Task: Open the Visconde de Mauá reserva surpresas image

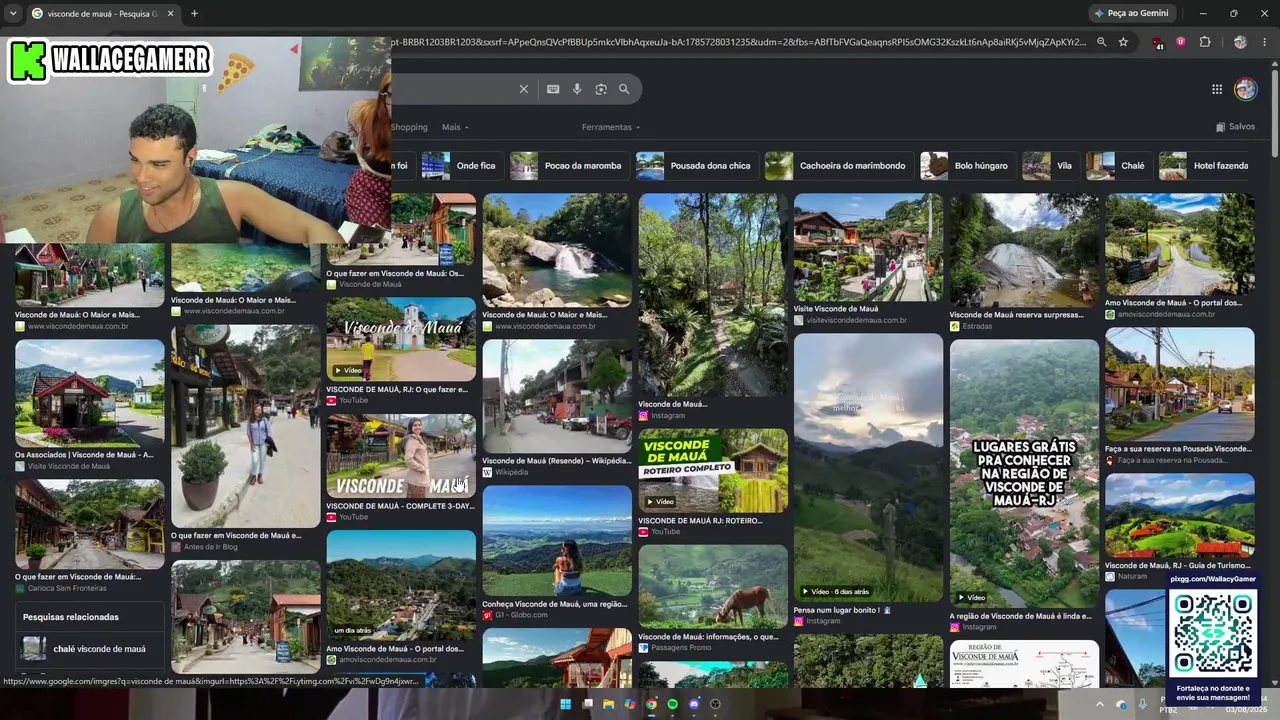Action: click(x=1024, y=250)
